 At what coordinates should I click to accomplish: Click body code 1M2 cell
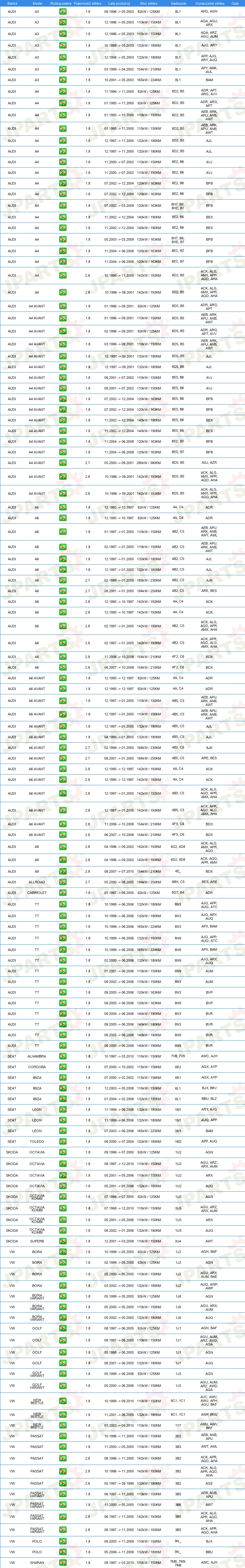178,1141
